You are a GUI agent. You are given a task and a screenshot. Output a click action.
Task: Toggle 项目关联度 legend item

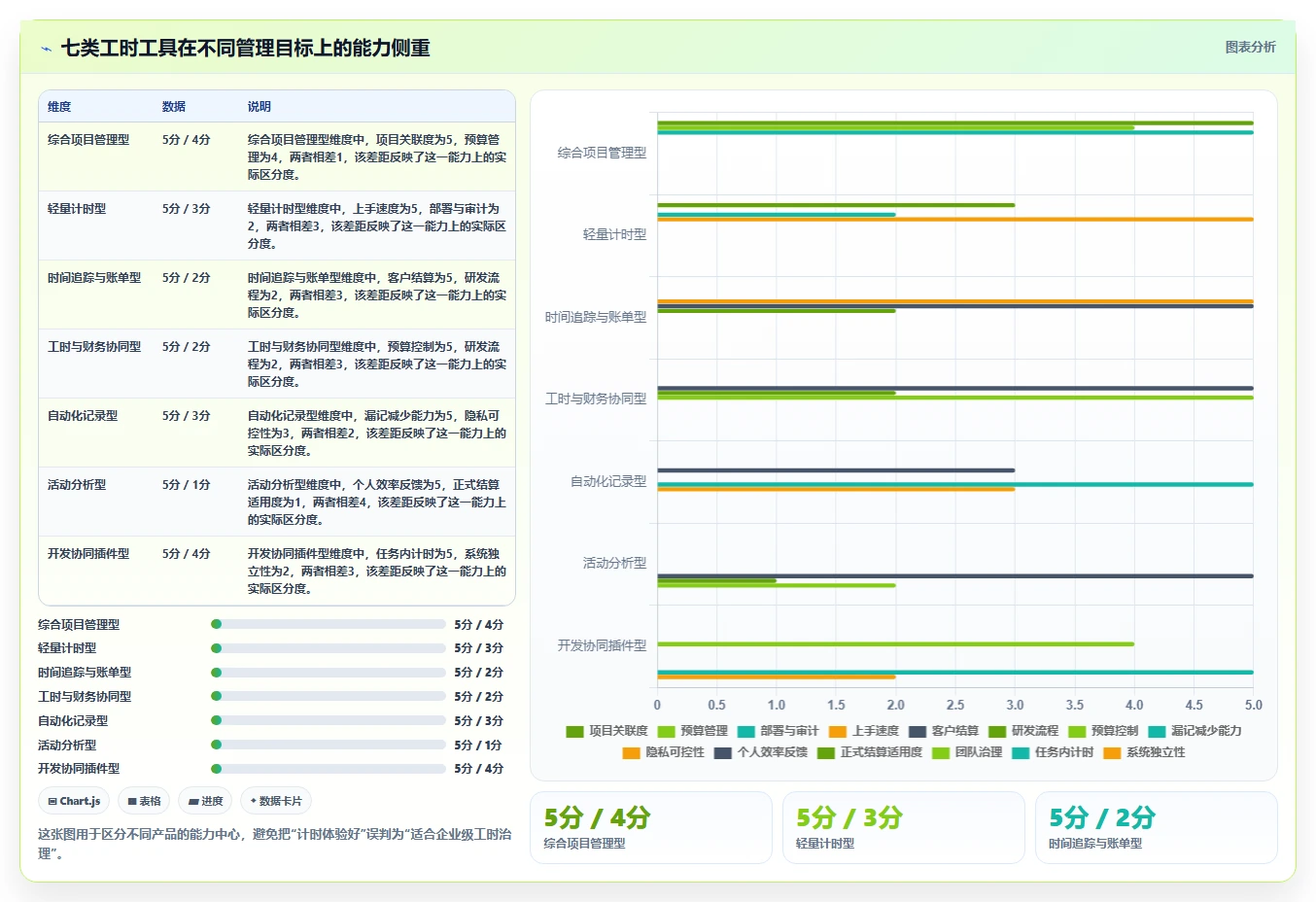pos(606,731)
